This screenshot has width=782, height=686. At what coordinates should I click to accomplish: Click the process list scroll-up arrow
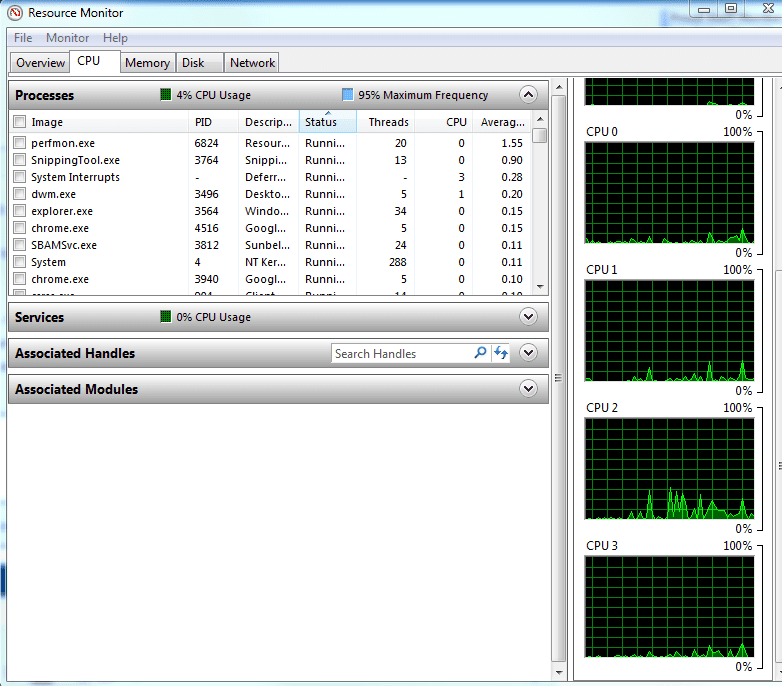tap(540, 119)
